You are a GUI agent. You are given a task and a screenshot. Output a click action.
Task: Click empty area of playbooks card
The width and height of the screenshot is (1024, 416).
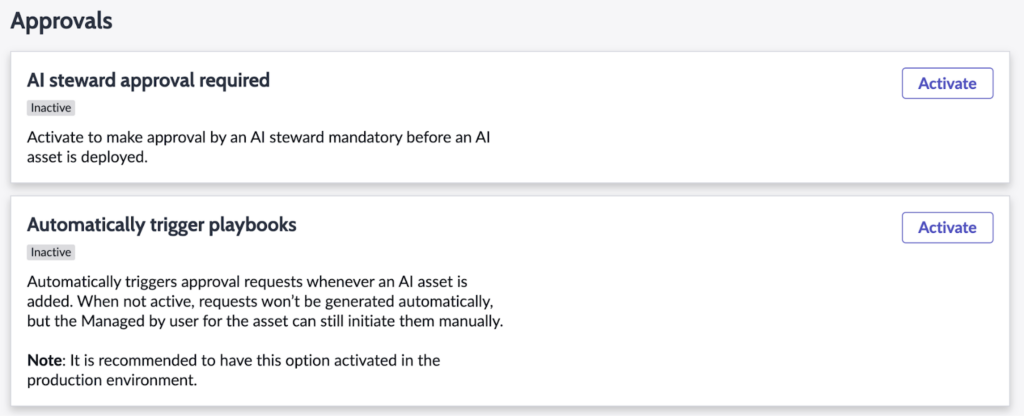coord(700,320)
